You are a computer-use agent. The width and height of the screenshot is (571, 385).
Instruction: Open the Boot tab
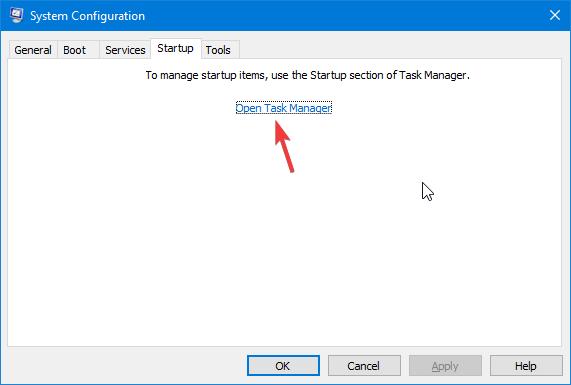click(75, 50)
